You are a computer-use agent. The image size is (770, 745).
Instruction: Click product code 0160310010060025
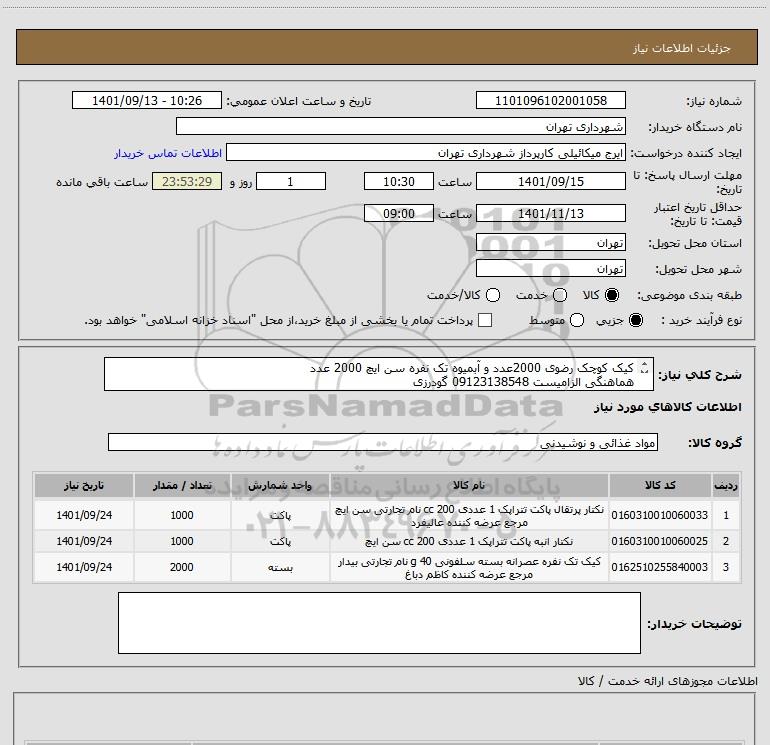(x=660, y=541)
